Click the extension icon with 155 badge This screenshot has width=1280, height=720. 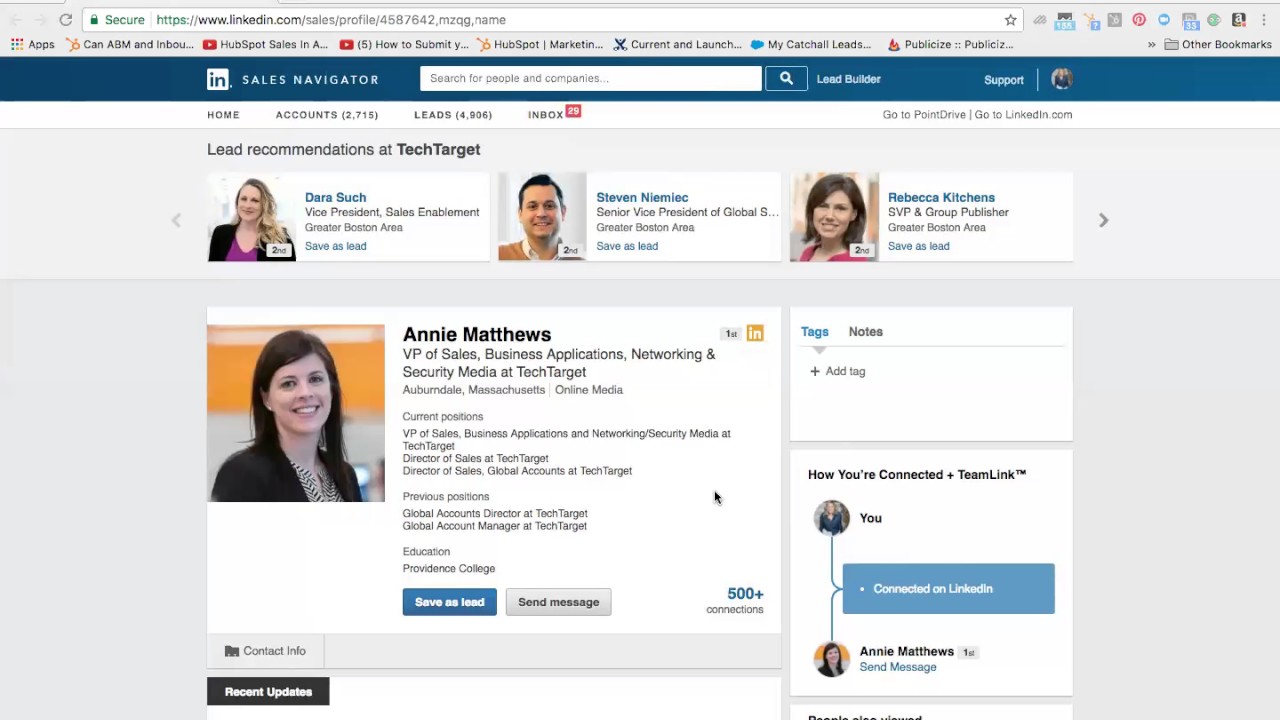click(x=1064, y=21)
